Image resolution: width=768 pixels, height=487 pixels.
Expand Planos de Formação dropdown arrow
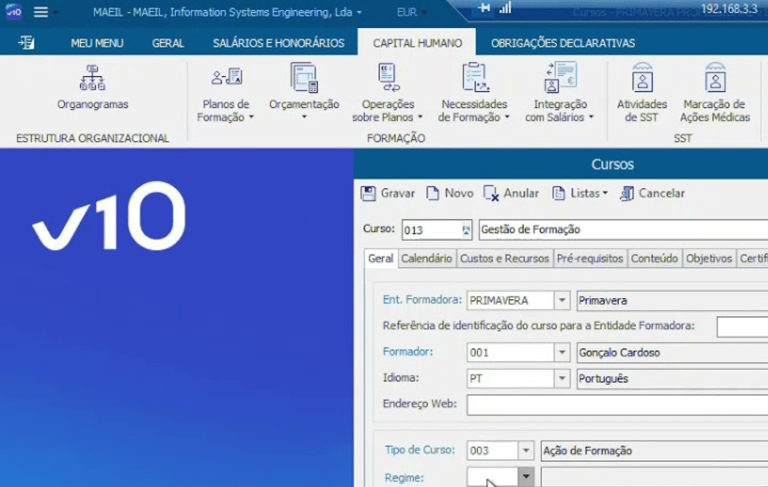(x=251, y=117)
